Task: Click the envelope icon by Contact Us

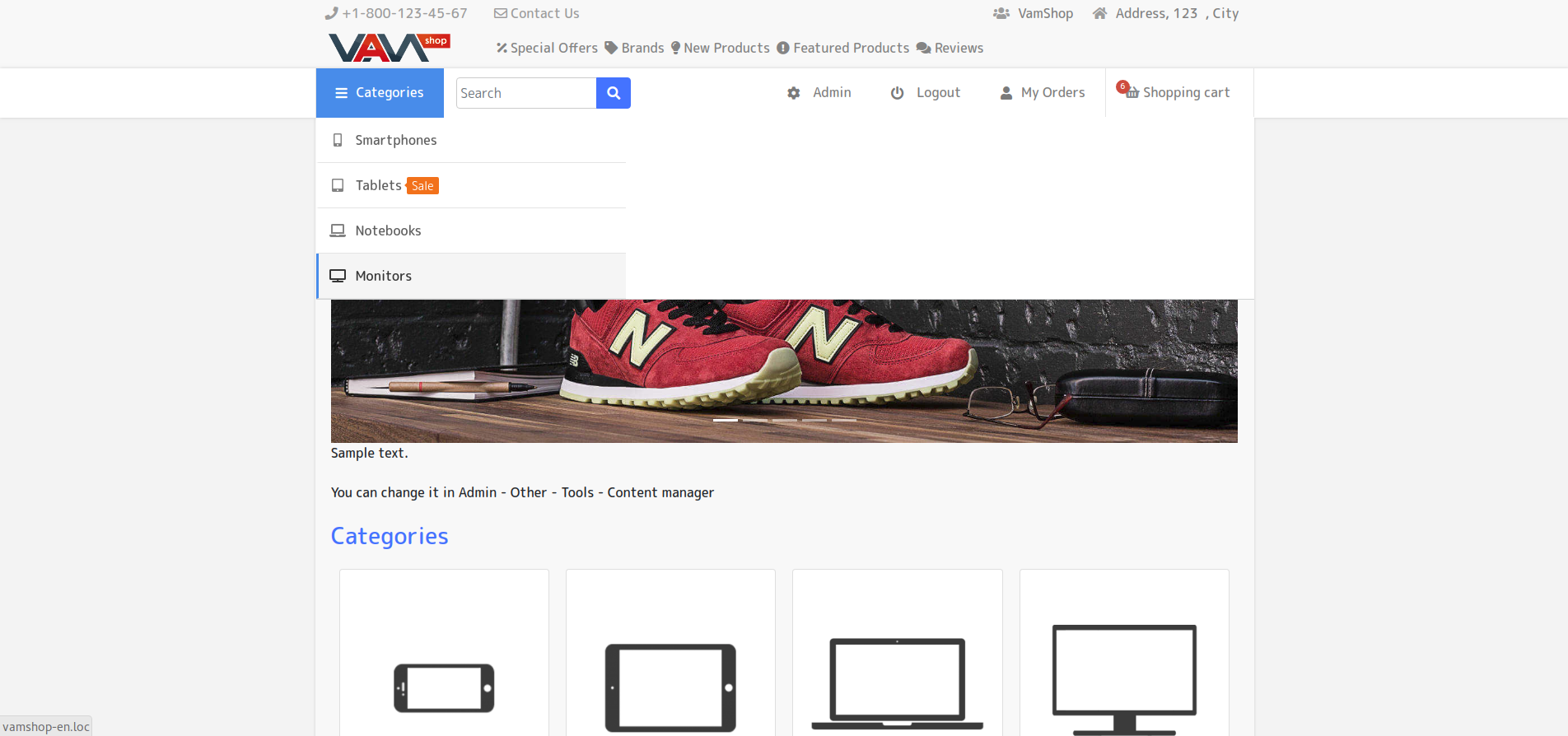Action: point(500,13)
